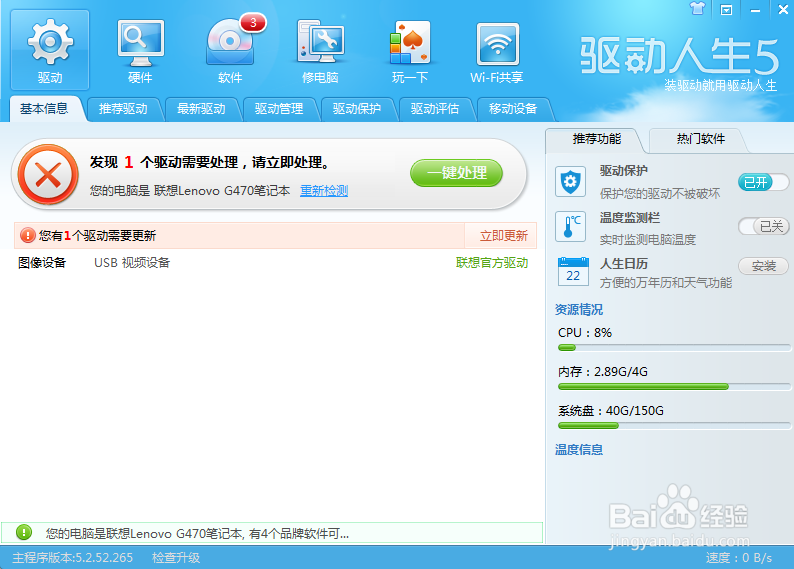The image size is (794, 569).
Task: Select the 推荐功能 side tab
Action: coord(596,139)
